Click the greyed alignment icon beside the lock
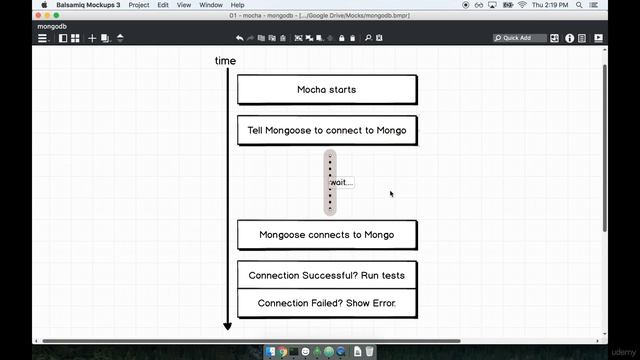 click(x=330, y=38)
